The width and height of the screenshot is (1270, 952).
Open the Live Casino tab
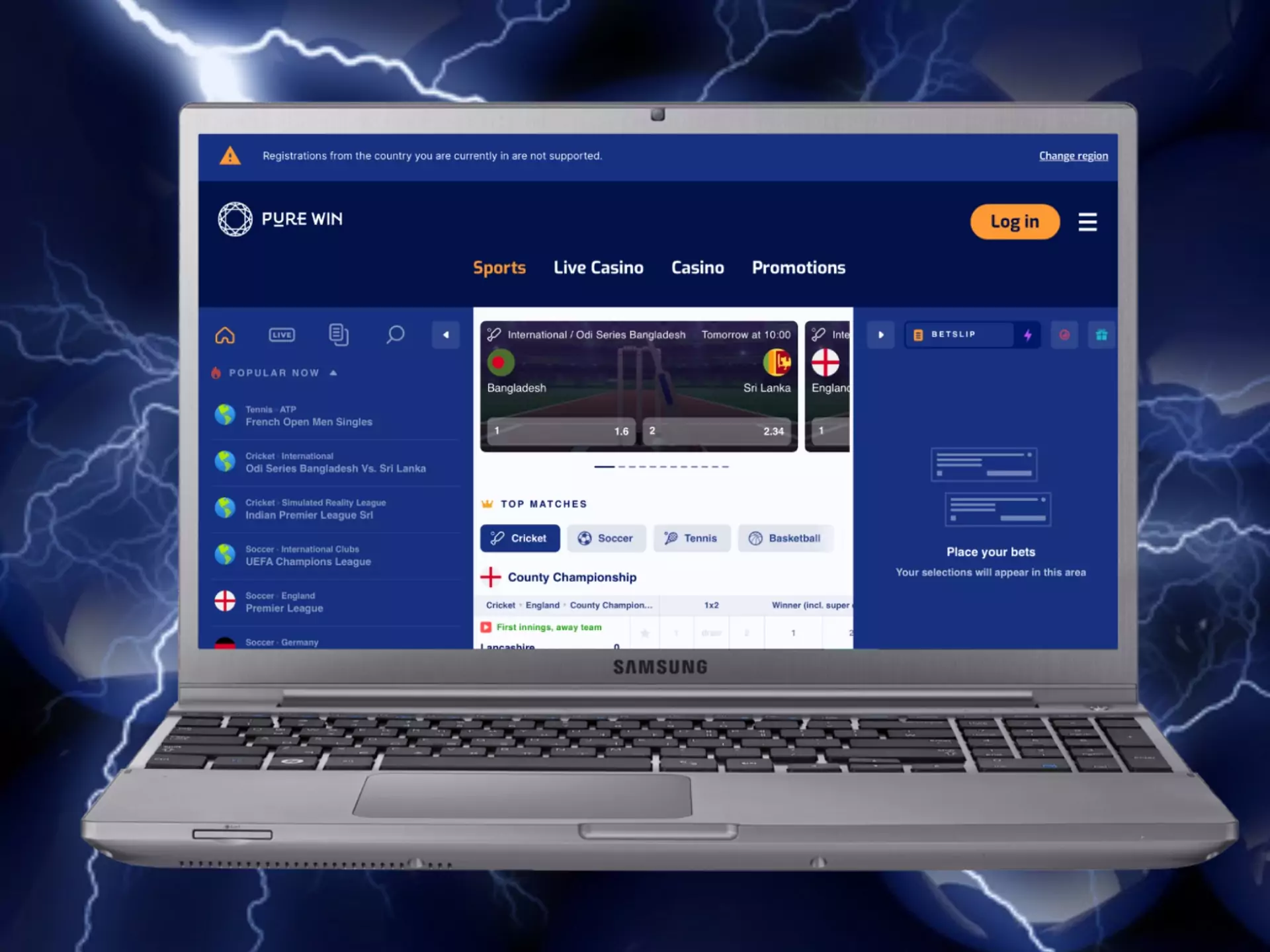(x=598, y=267)
